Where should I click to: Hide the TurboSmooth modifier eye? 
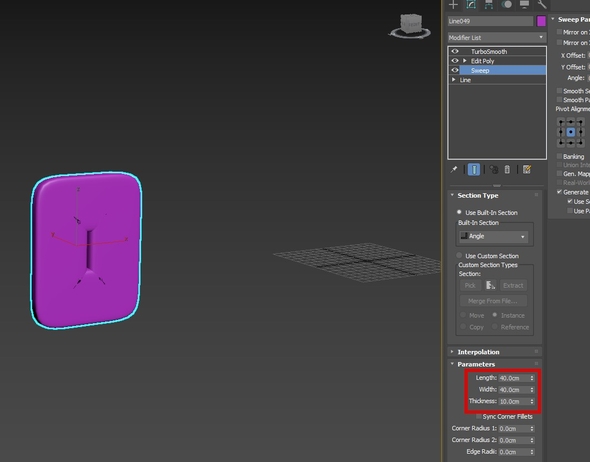click(455, 51)
